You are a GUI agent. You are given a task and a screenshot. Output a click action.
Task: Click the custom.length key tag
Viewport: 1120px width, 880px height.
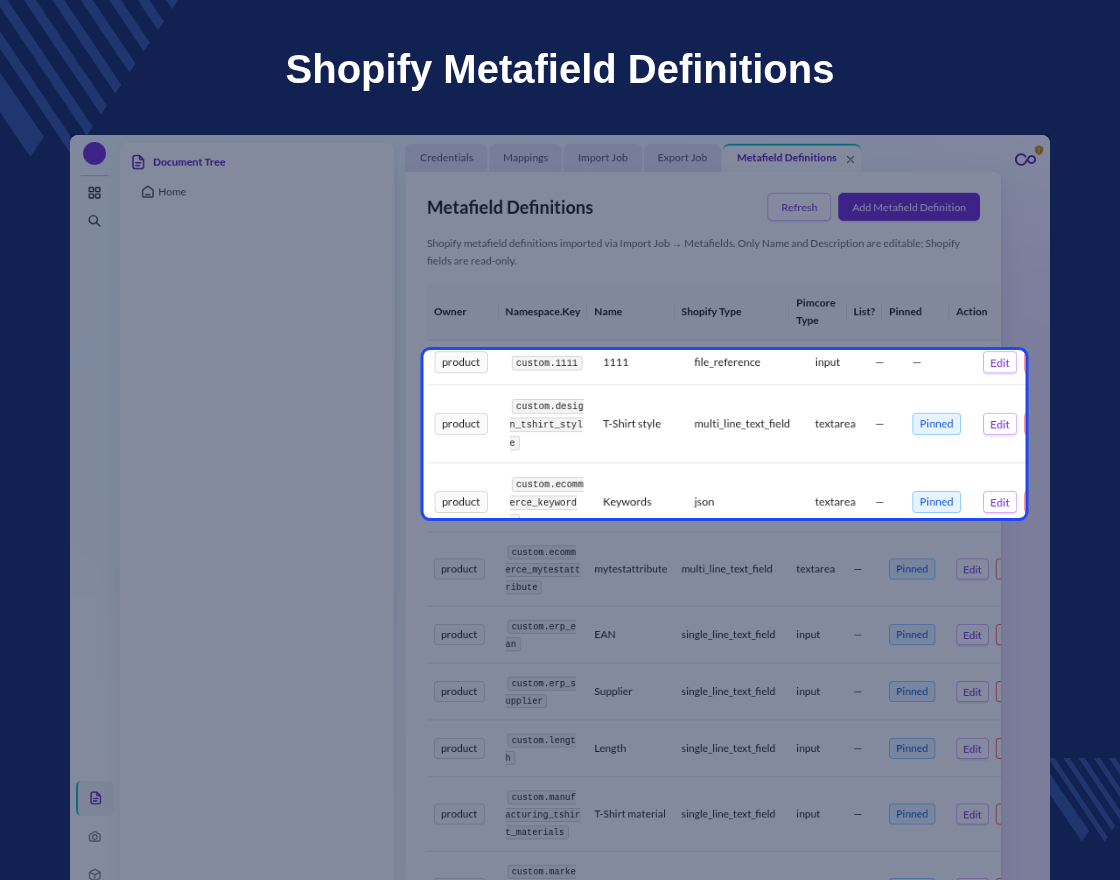(x=541, y=749)
